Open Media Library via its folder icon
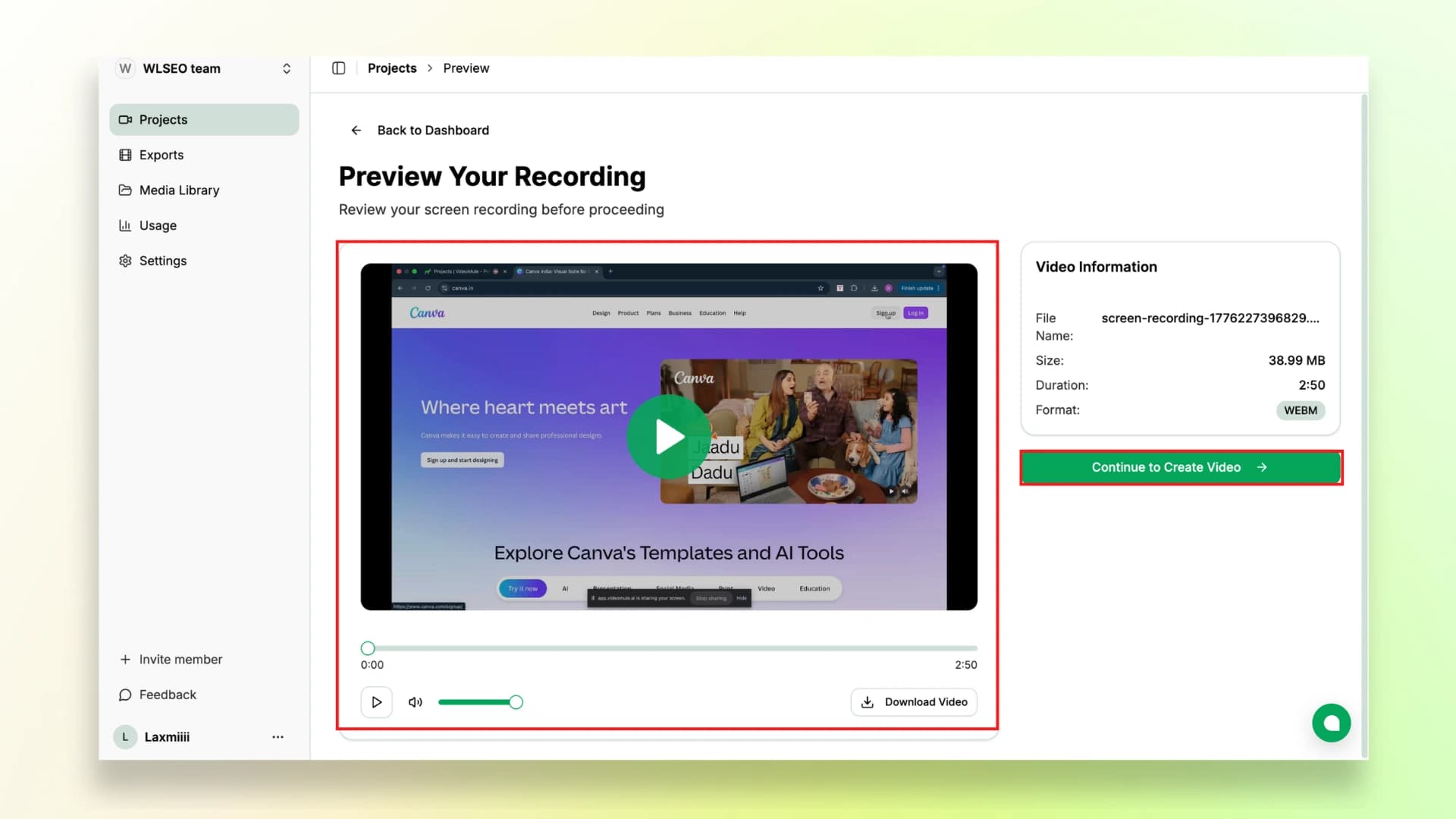This screenshot has height=819, width=1456. point(125,190)
